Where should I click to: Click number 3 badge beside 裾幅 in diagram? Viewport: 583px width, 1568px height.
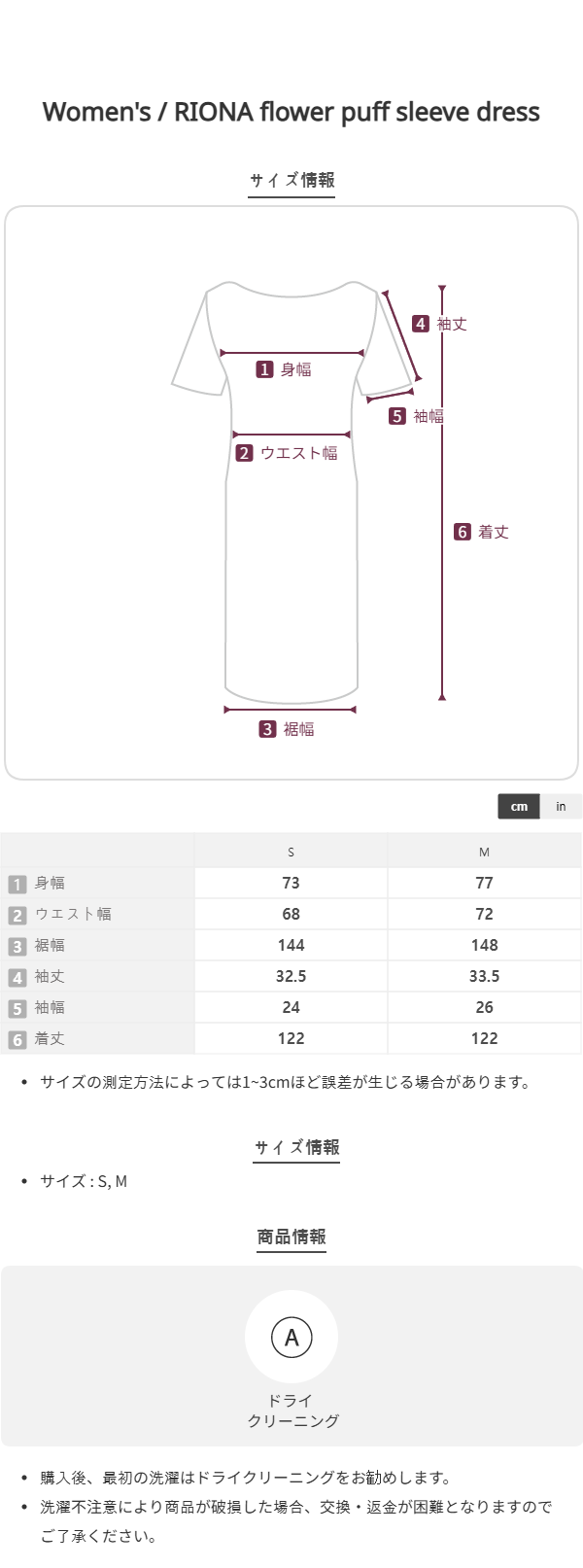[x=267, y=729]
